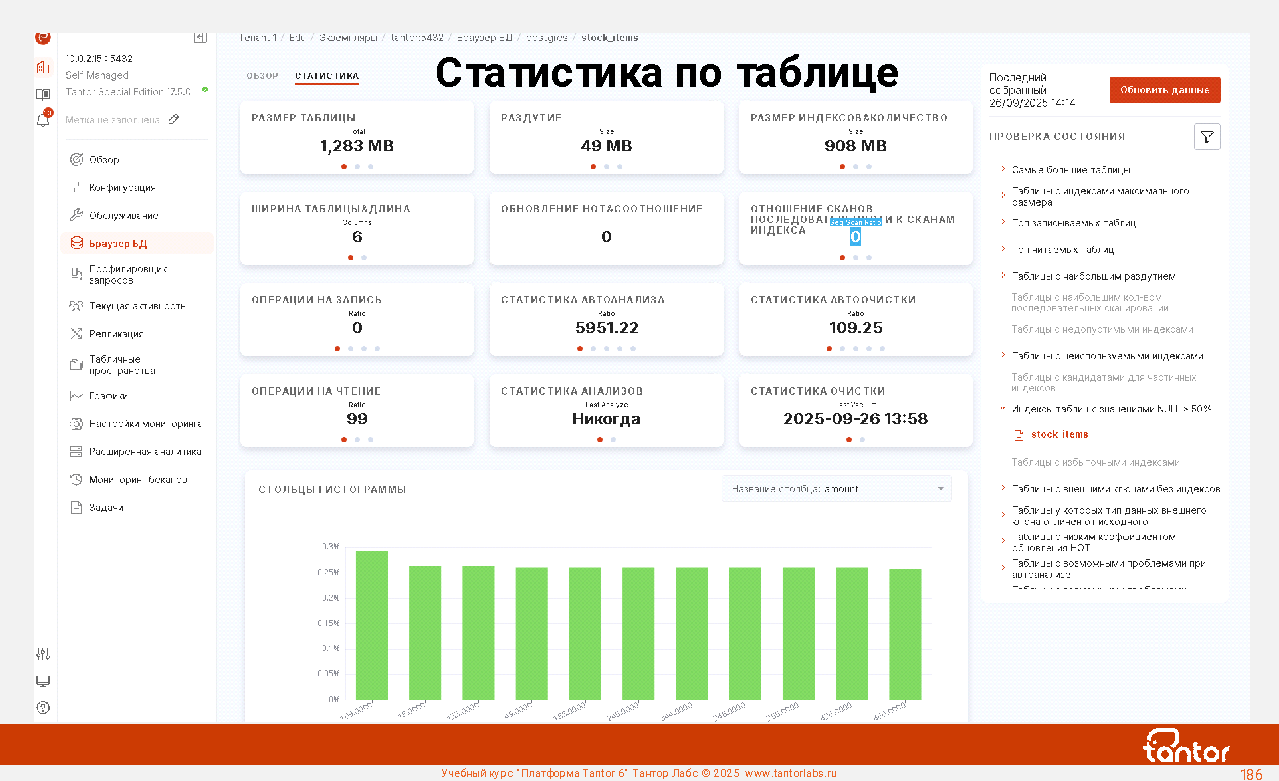
Task: Click the first green histogram bar
Action: click(x=372, y=624)
